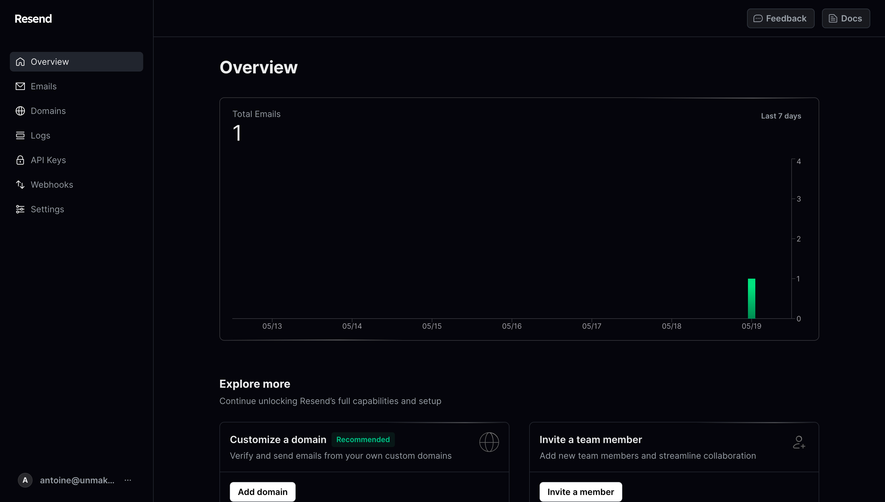The width and height of the screenshot is (885, 502).
Task: Click 'Add new team members' description text
Action: point(647,456)
